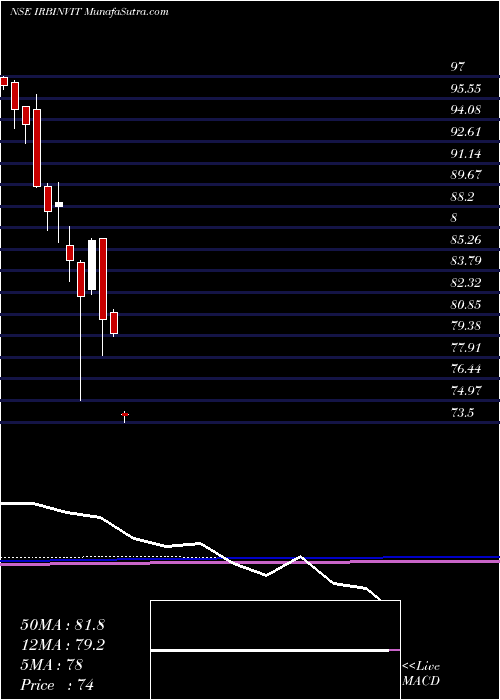The width and height of the screenshot is (500, 700).
Task: Click the NSE IRBINVIT chart title
Action: coord(89,12)
